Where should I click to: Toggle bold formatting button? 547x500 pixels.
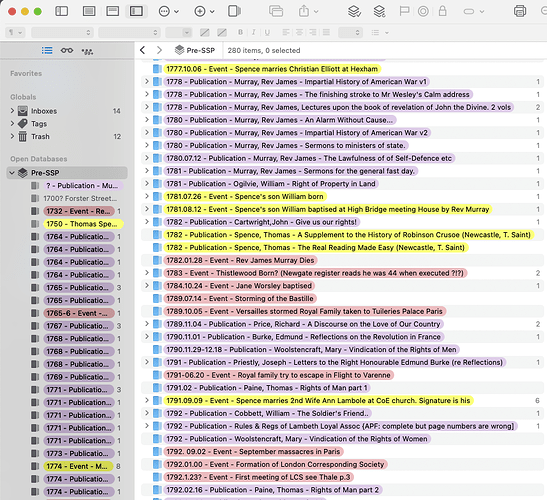click(x=240, y=32)
